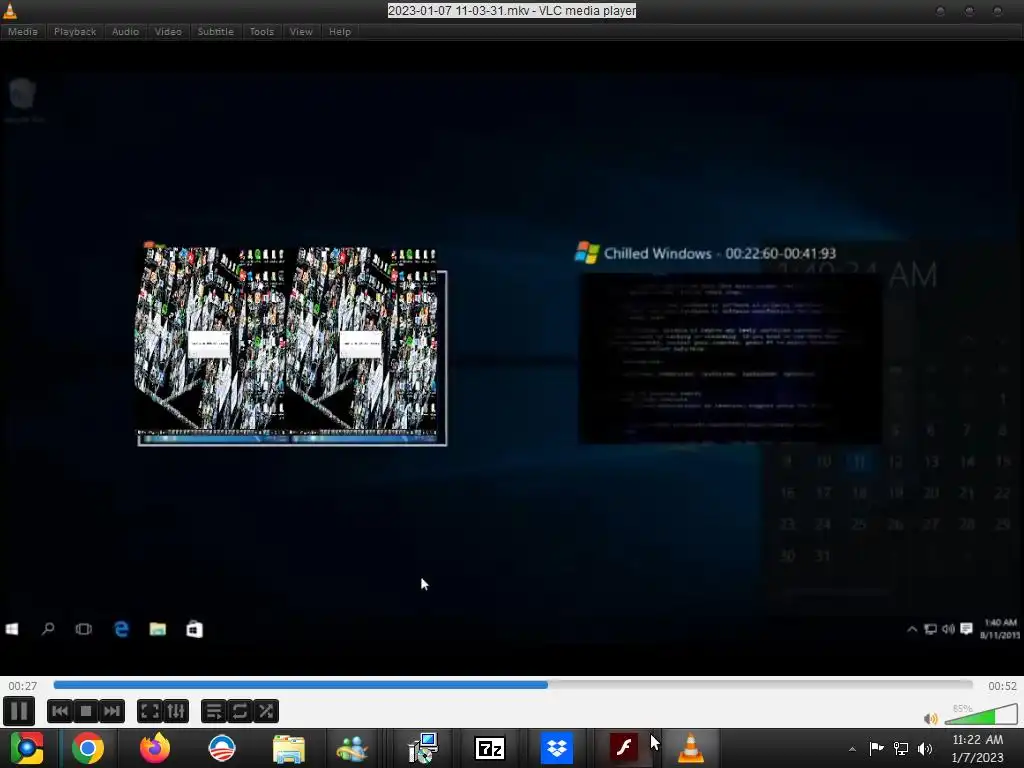
Task: Stop playback with the stop button
Action: (x=86, y=711)
